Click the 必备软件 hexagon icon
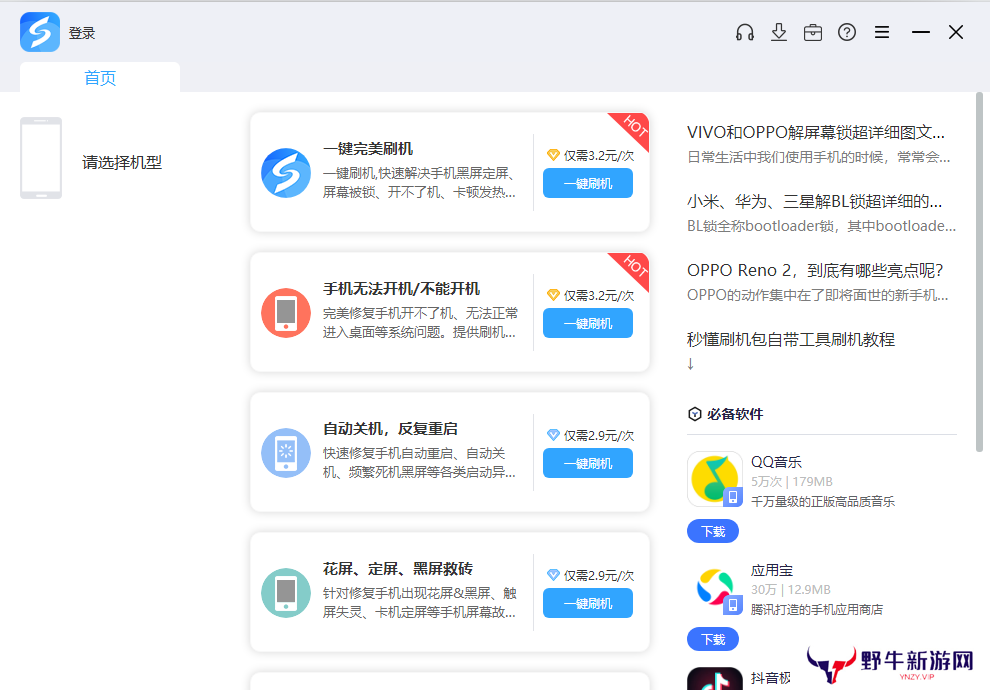The image size is (990, 690). click(695, 414)
